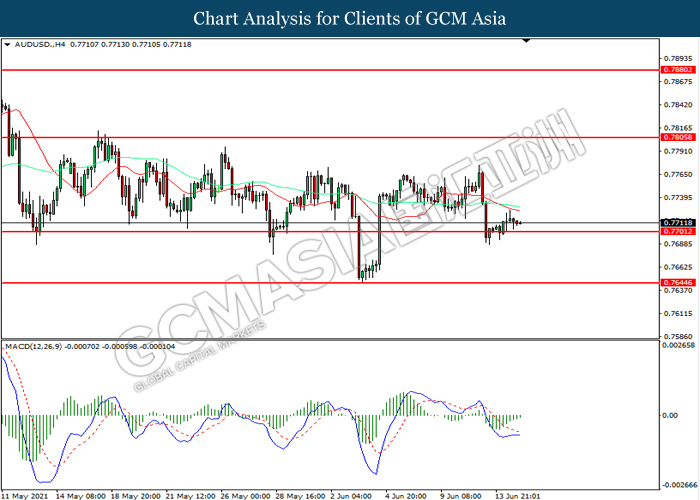
Task: Click the 28 May 16:00 time label
Action: coord(300,496)
